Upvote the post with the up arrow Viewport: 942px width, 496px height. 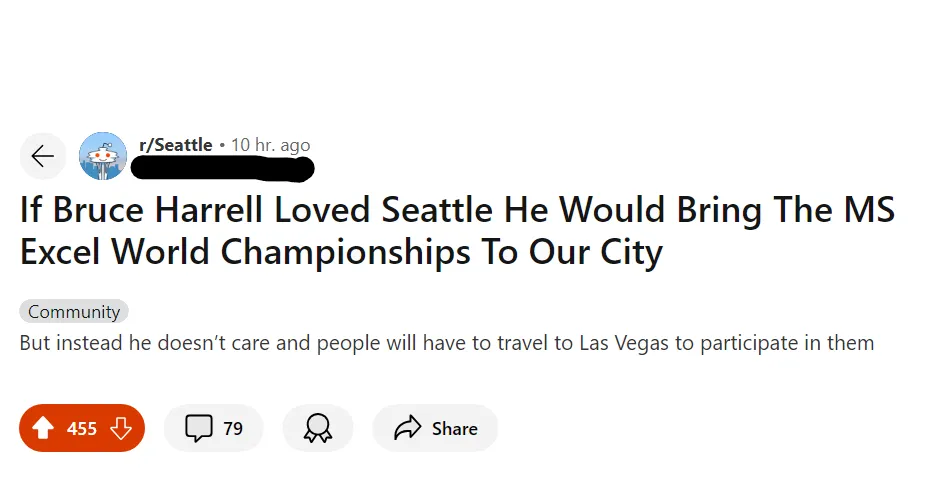pos(43,428)
